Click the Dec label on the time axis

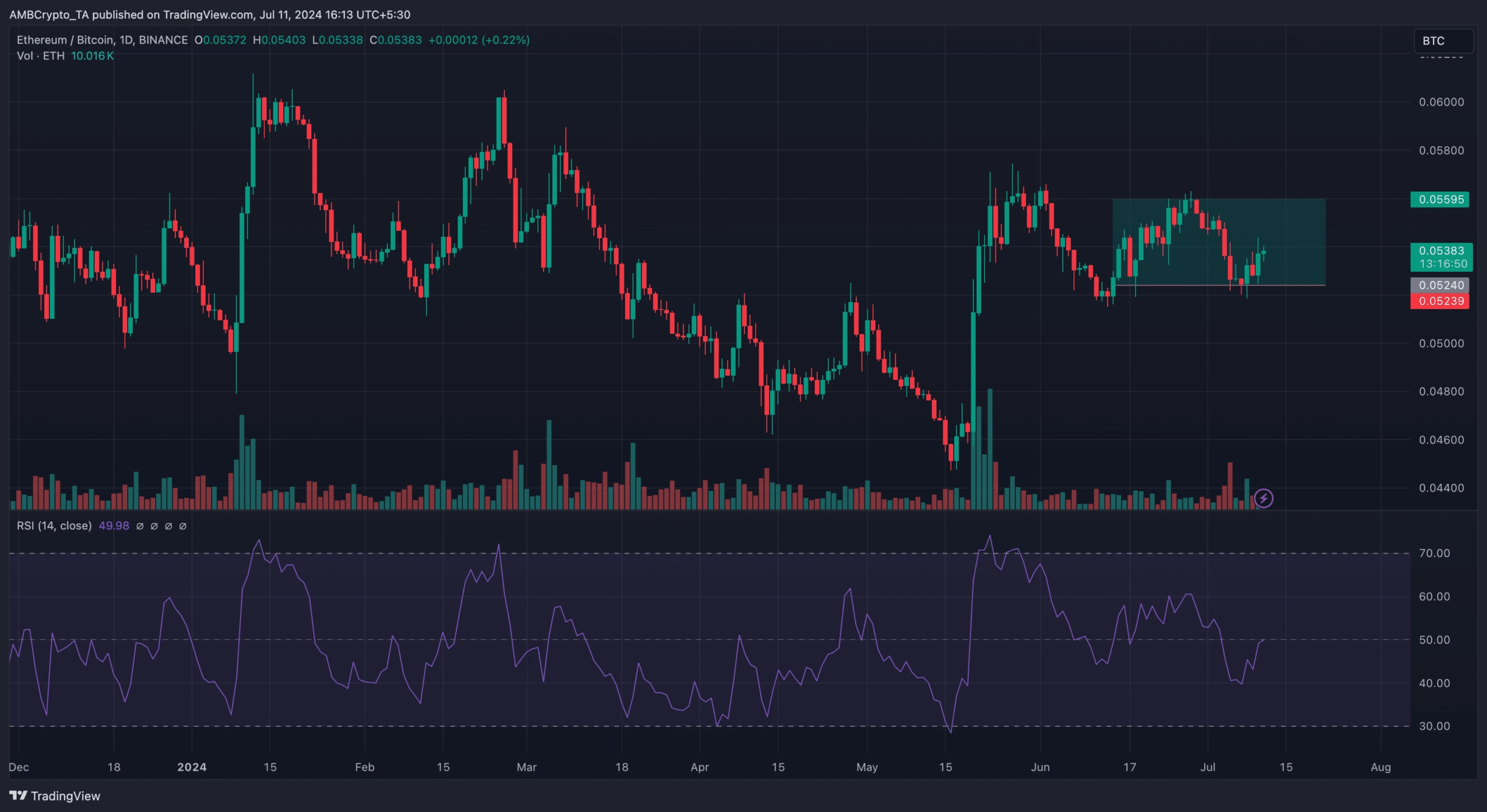(19, 767)
